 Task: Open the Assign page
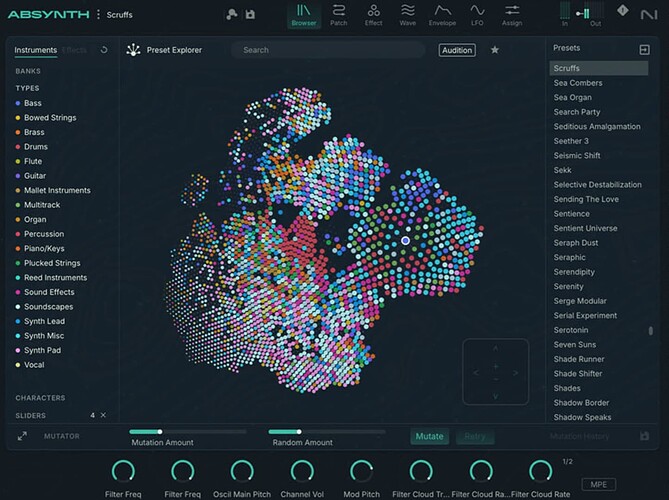coord(512,15)
